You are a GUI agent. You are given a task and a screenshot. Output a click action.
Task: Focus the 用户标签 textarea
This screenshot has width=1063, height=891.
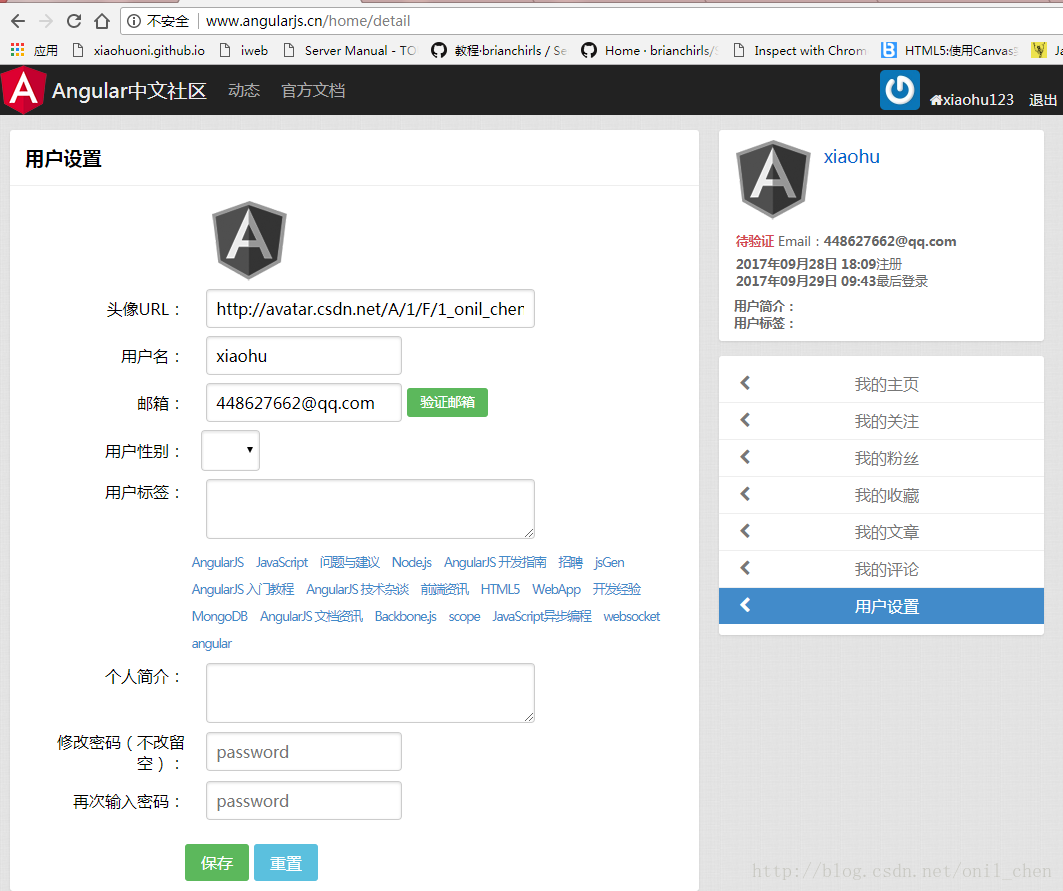pos(370,509)
